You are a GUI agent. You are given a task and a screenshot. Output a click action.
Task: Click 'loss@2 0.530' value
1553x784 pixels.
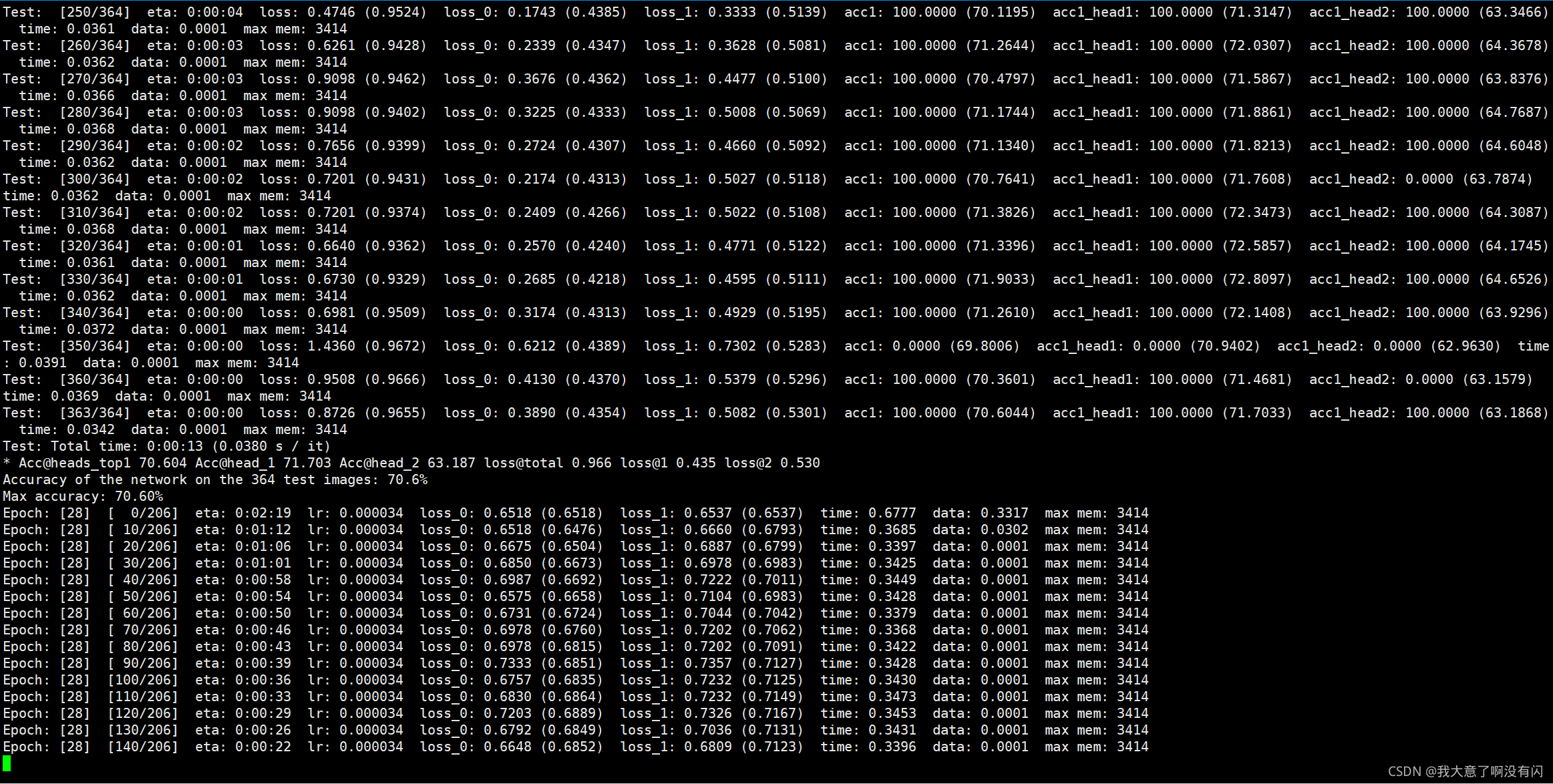(772, 463)
